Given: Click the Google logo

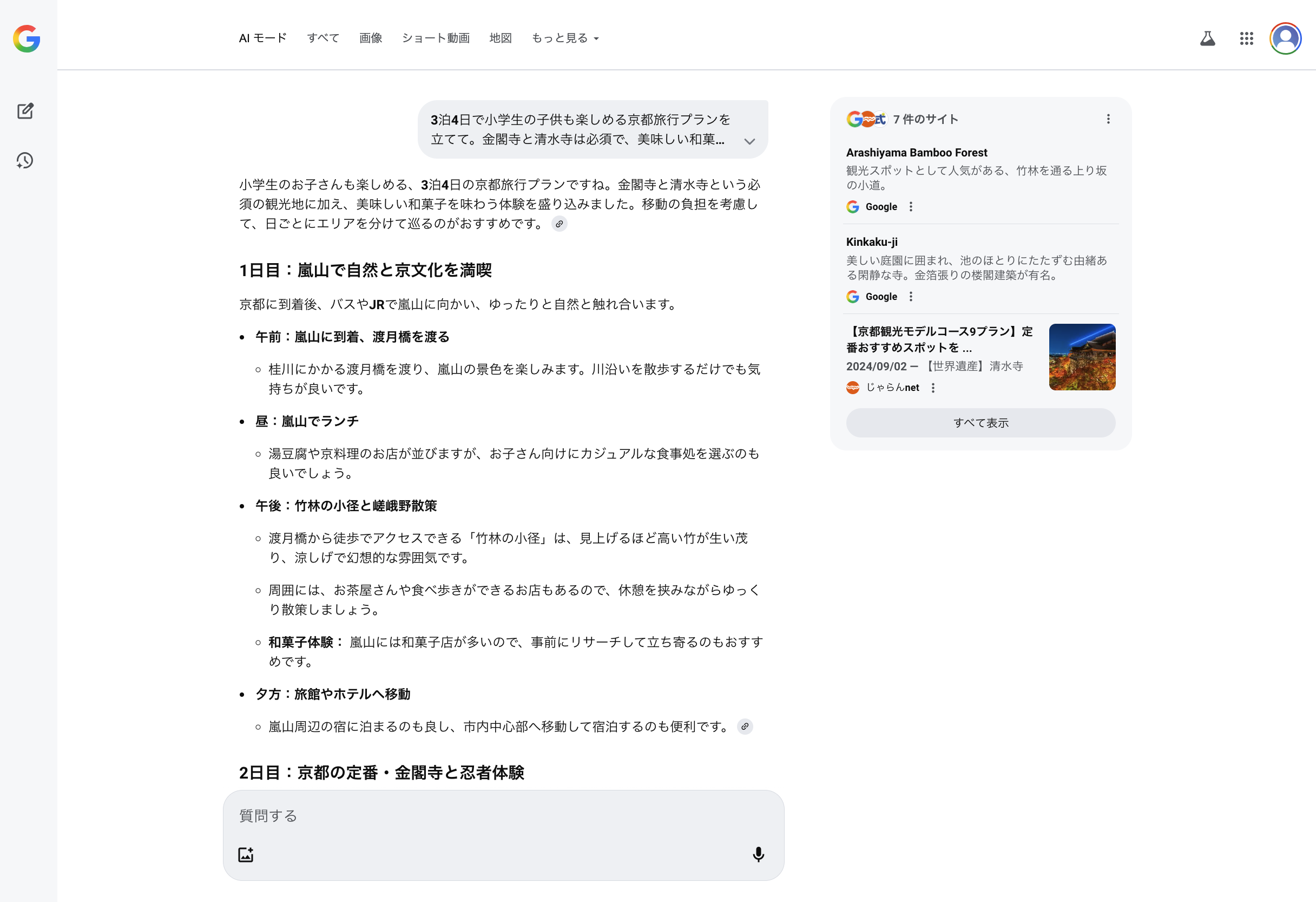Looking at the screenshot, I should [x=27, y=38].
